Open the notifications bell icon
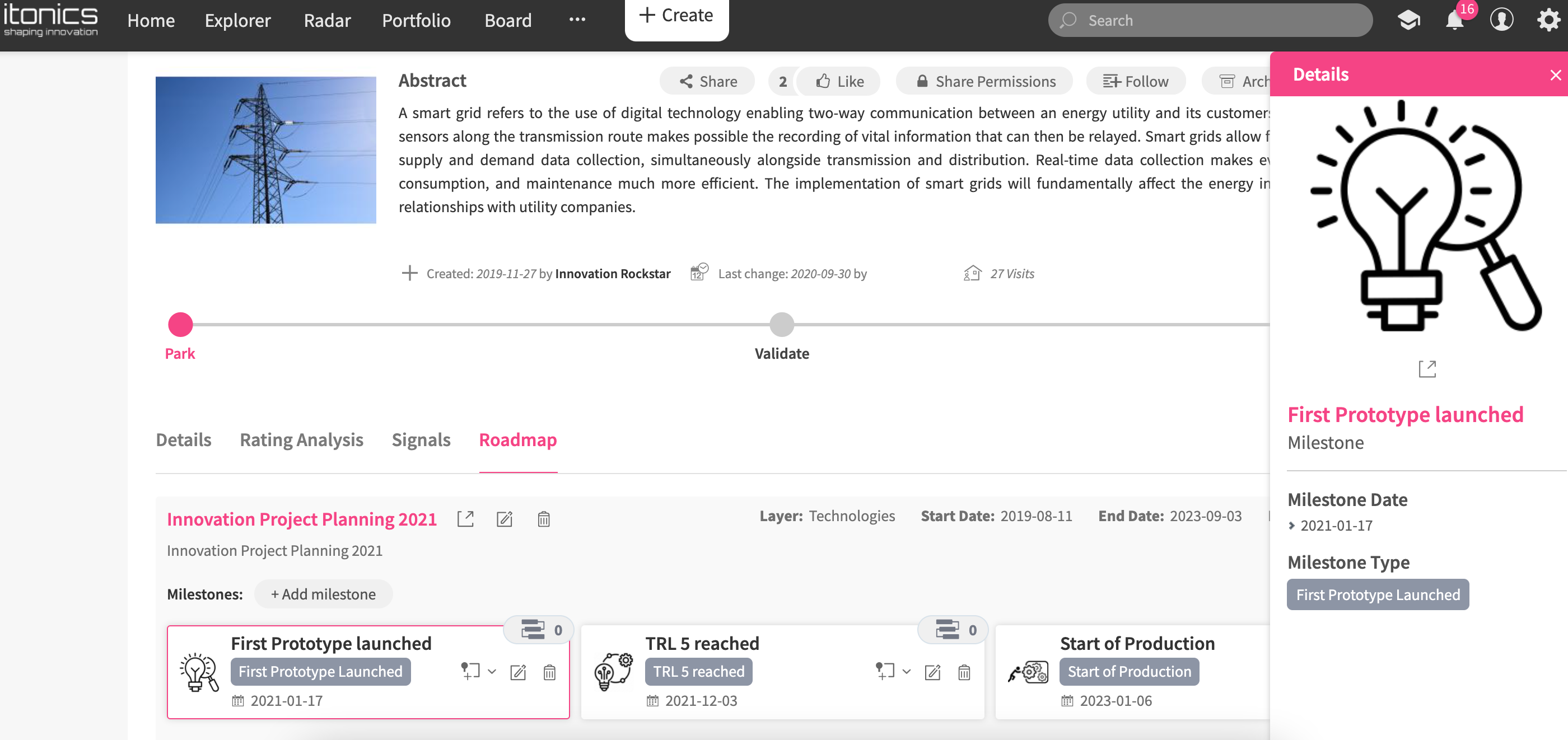Viewport: 1568px width, 740px height. 1454,21
